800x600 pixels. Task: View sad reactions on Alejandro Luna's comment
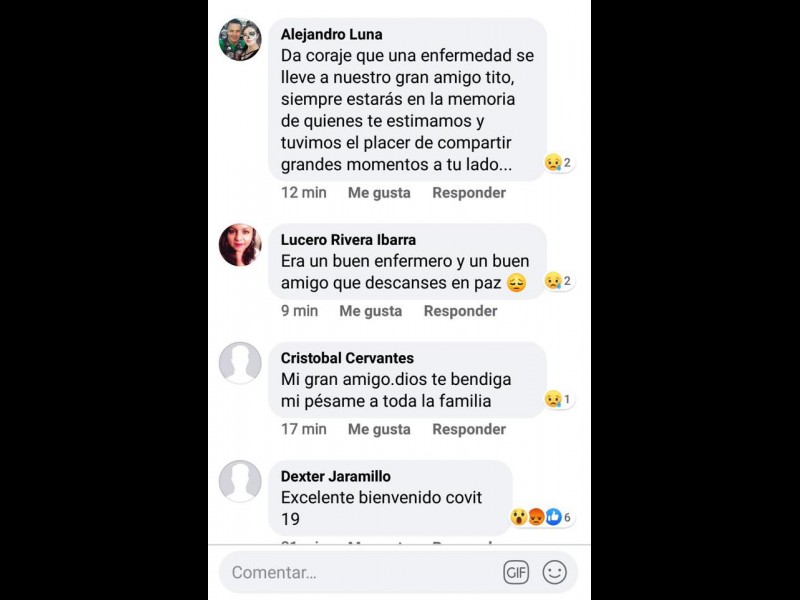coord(559,163)
